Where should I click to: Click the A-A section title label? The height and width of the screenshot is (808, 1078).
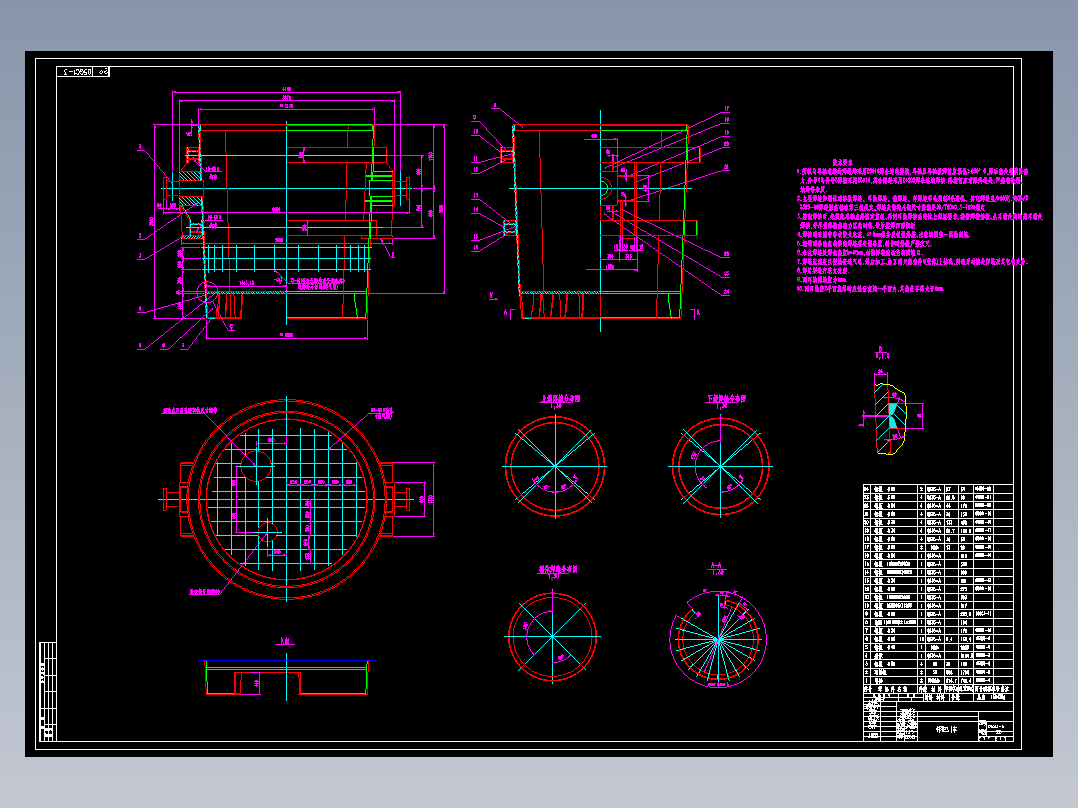(x=716, y=569)
